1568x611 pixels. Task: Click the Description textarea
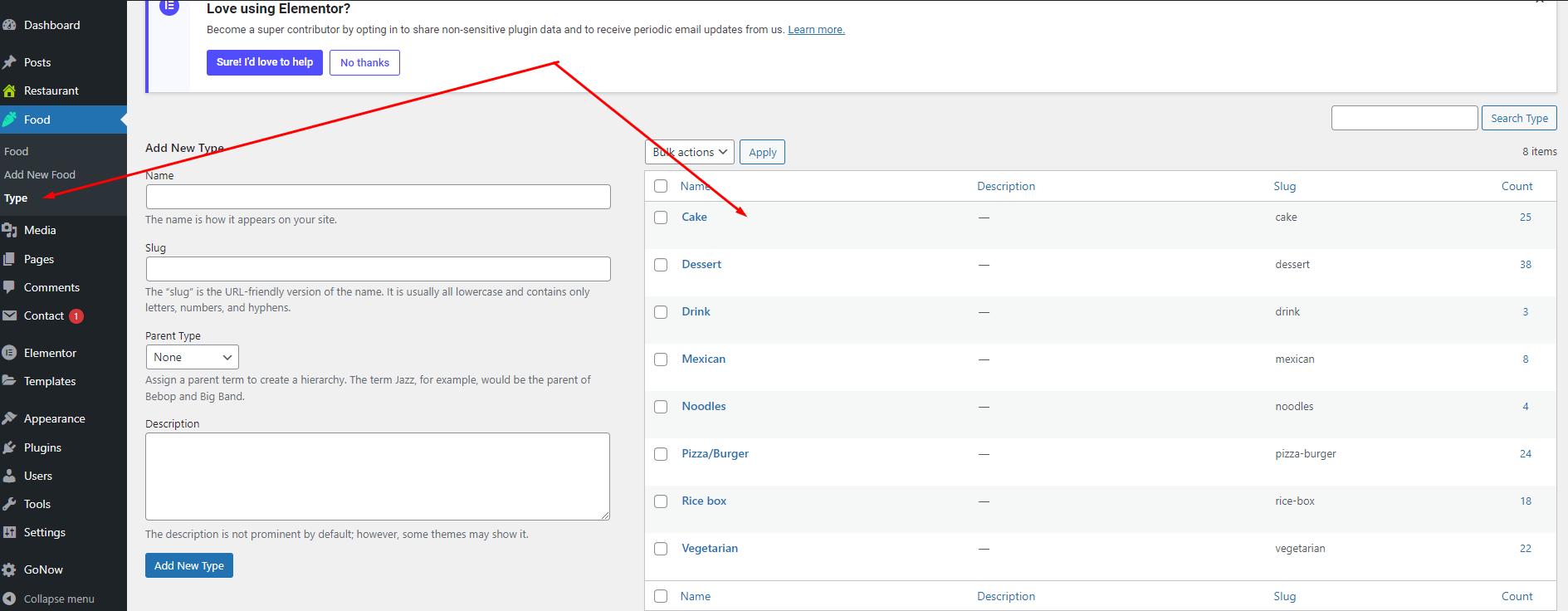378,477
